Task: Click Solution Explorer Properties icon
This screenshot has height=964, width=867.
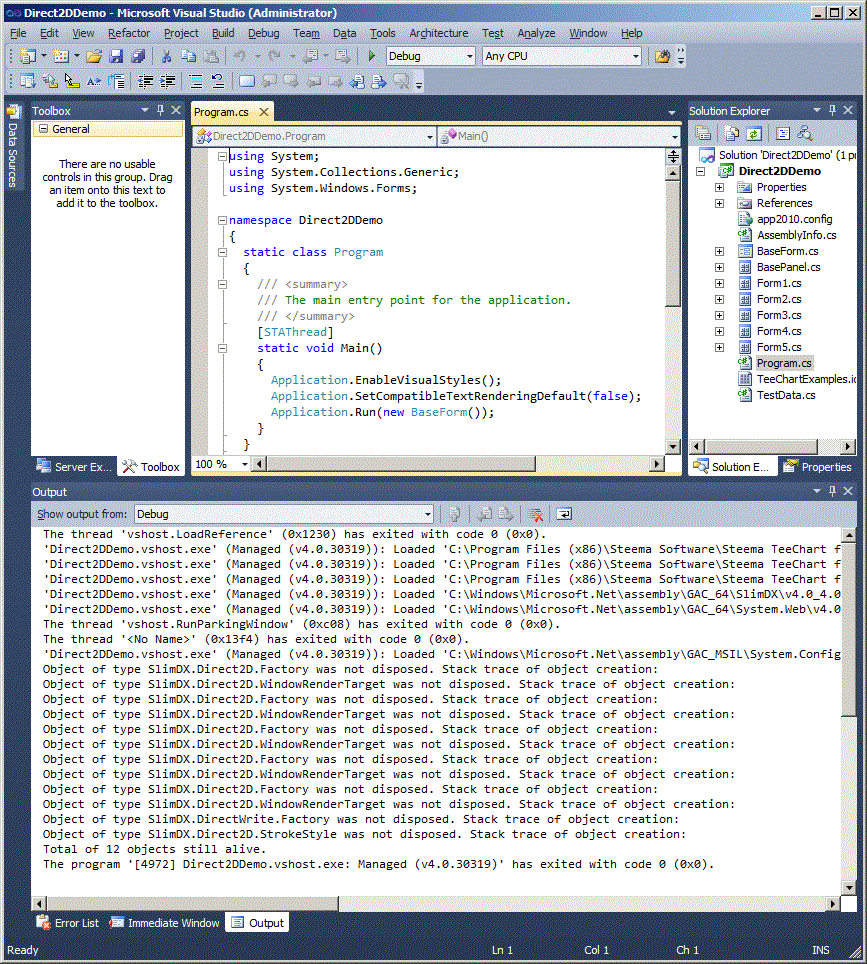Action: click(x=703, y=133)
